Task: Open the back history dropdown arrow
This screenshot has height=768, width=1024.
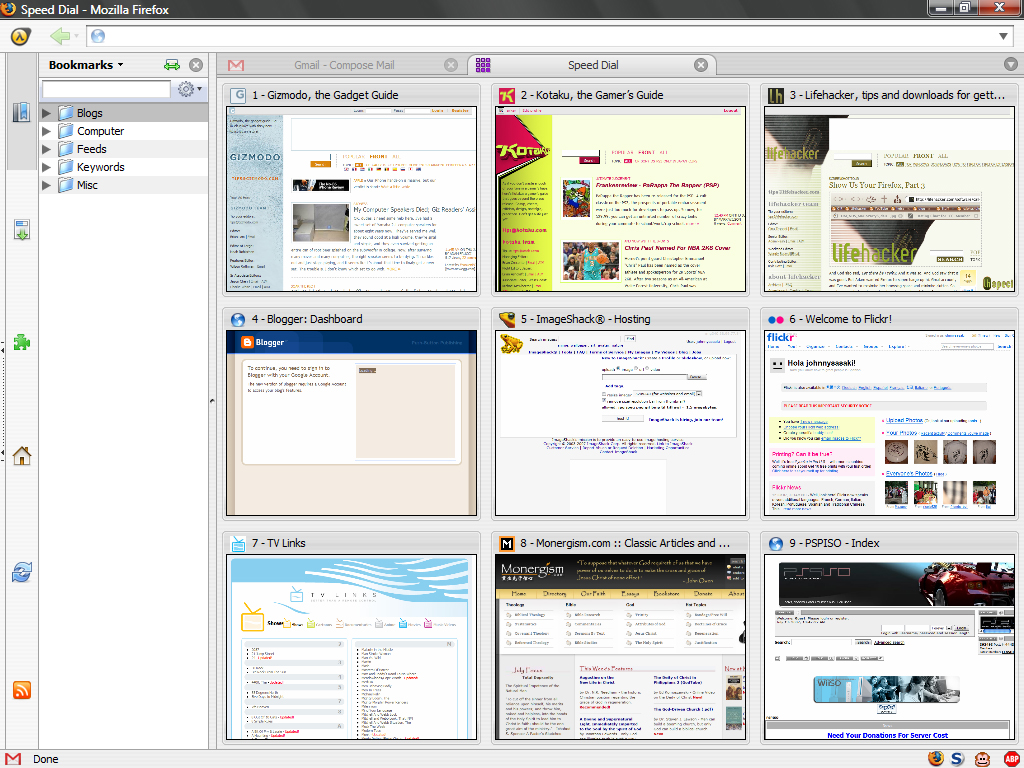Action: (76, 36)
